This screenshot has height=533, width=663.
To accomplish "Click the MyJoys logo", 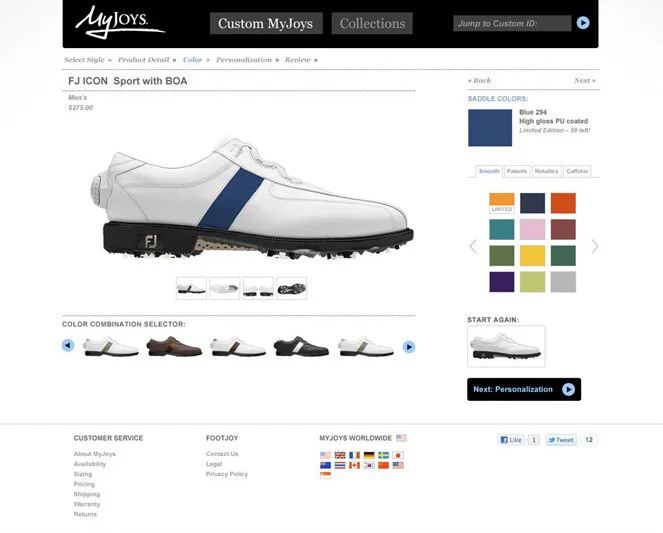I will click(x=119, y=22).
